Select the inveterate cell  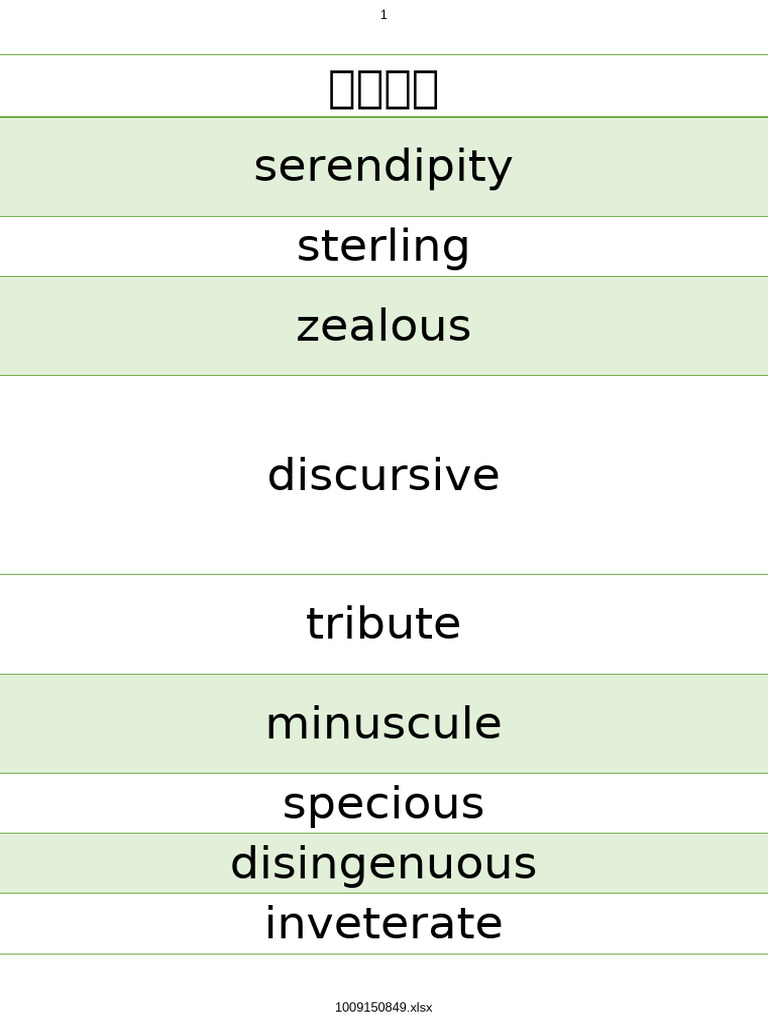tap(384, 924)
